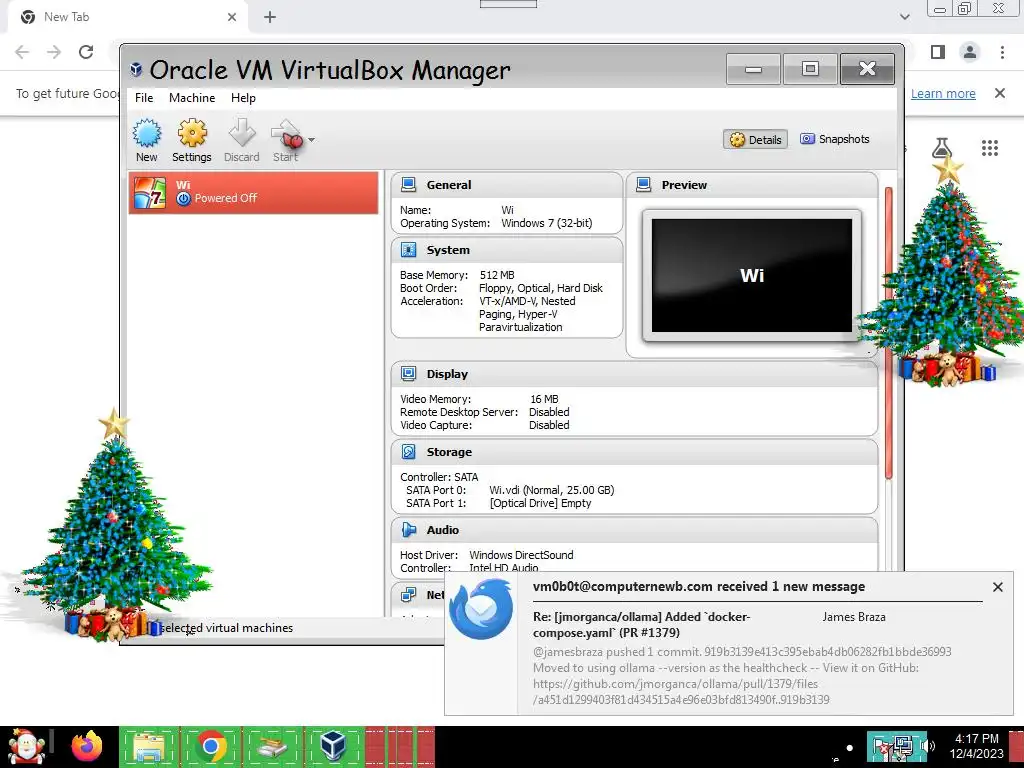Reload the Chrome page
Screen dimensions: 1024x768
[86, 52]
